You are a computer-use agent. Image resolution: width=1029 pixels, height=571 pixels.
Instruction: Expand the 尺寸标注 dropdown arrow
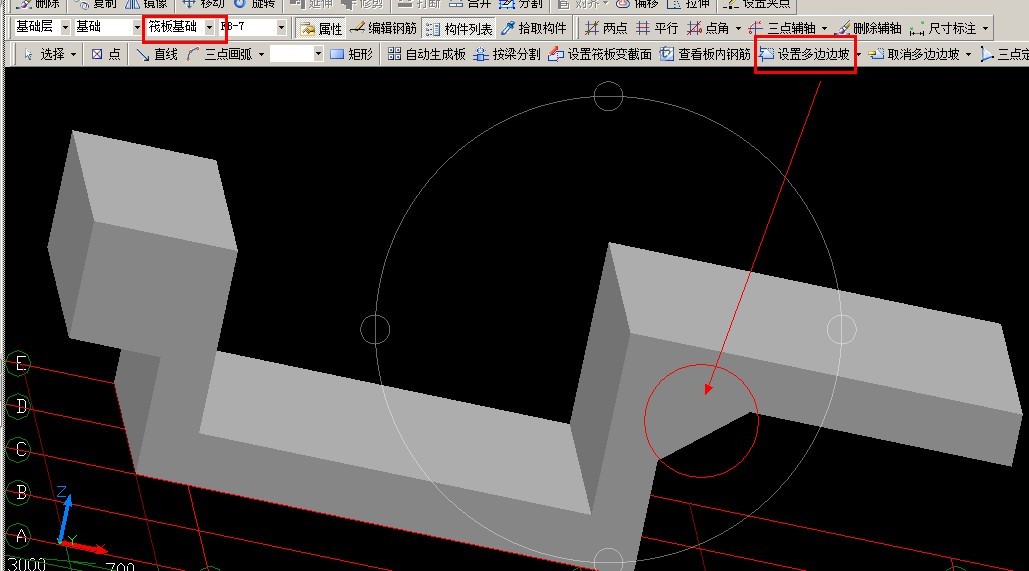point(985,28)
